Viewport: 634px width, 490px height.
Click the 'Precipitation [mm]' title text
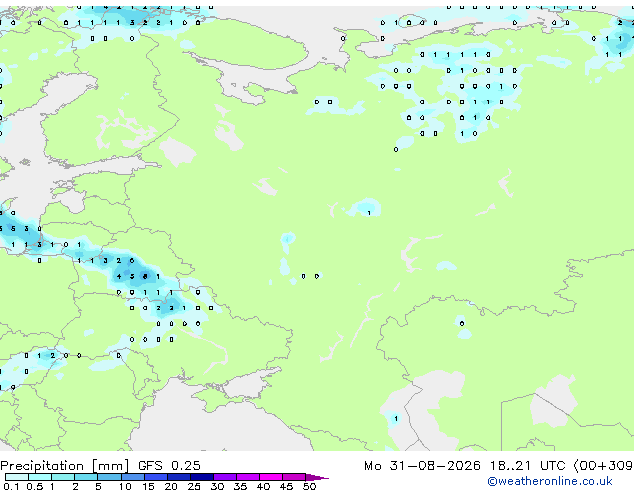(x=65, y=466)
